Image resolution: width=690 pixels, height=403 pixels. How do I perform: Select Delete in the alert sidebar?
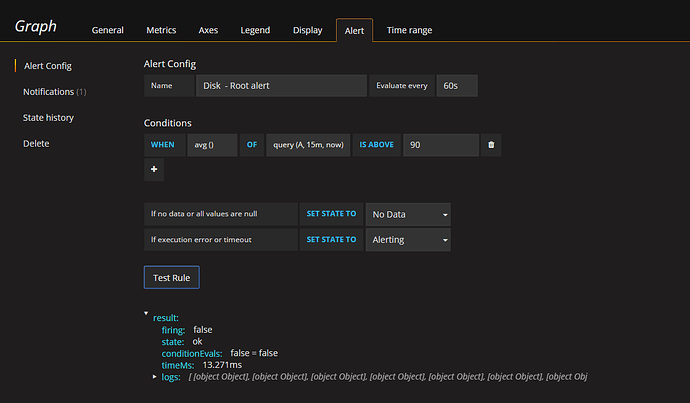coord(36,144)
